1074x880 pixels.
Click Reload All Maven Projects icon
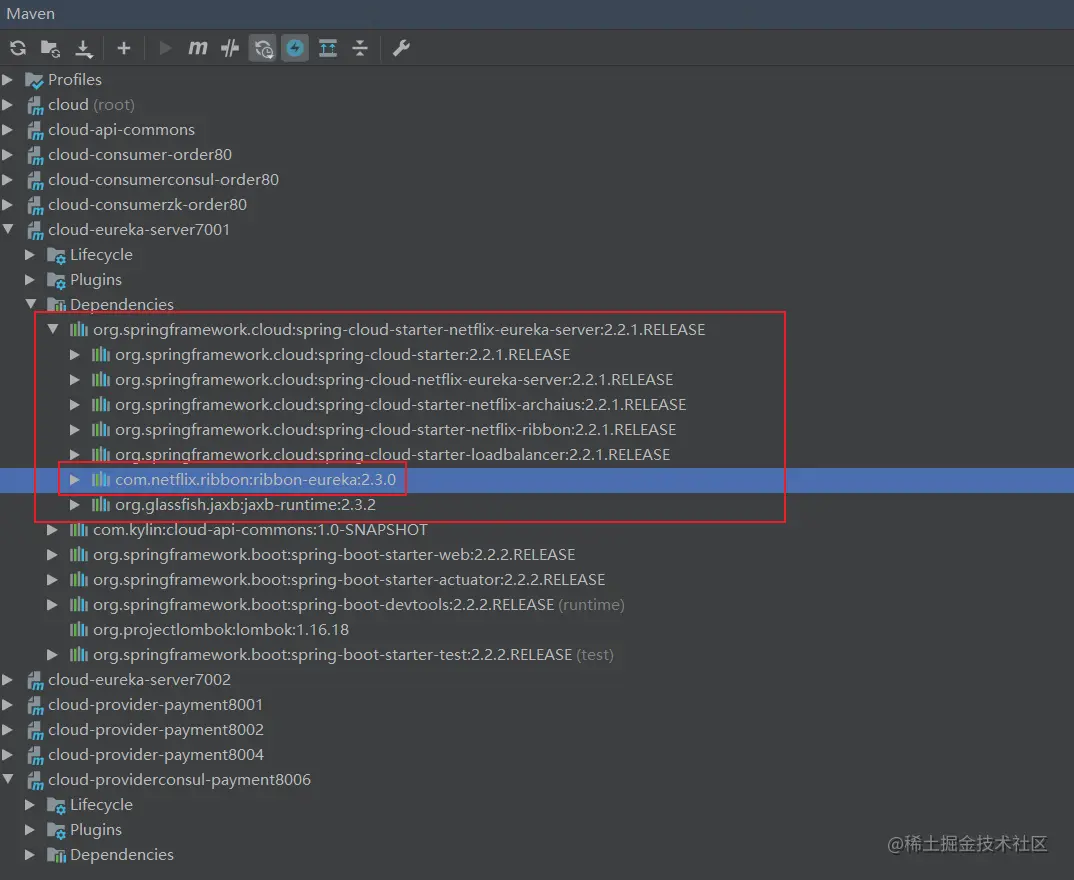(18, 48)
